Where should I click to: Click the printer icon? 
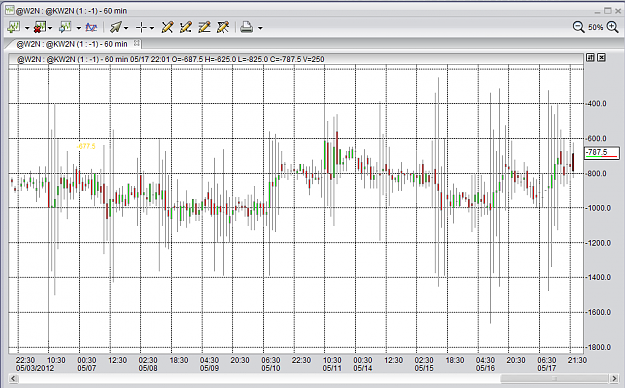(x=247, y=27)
